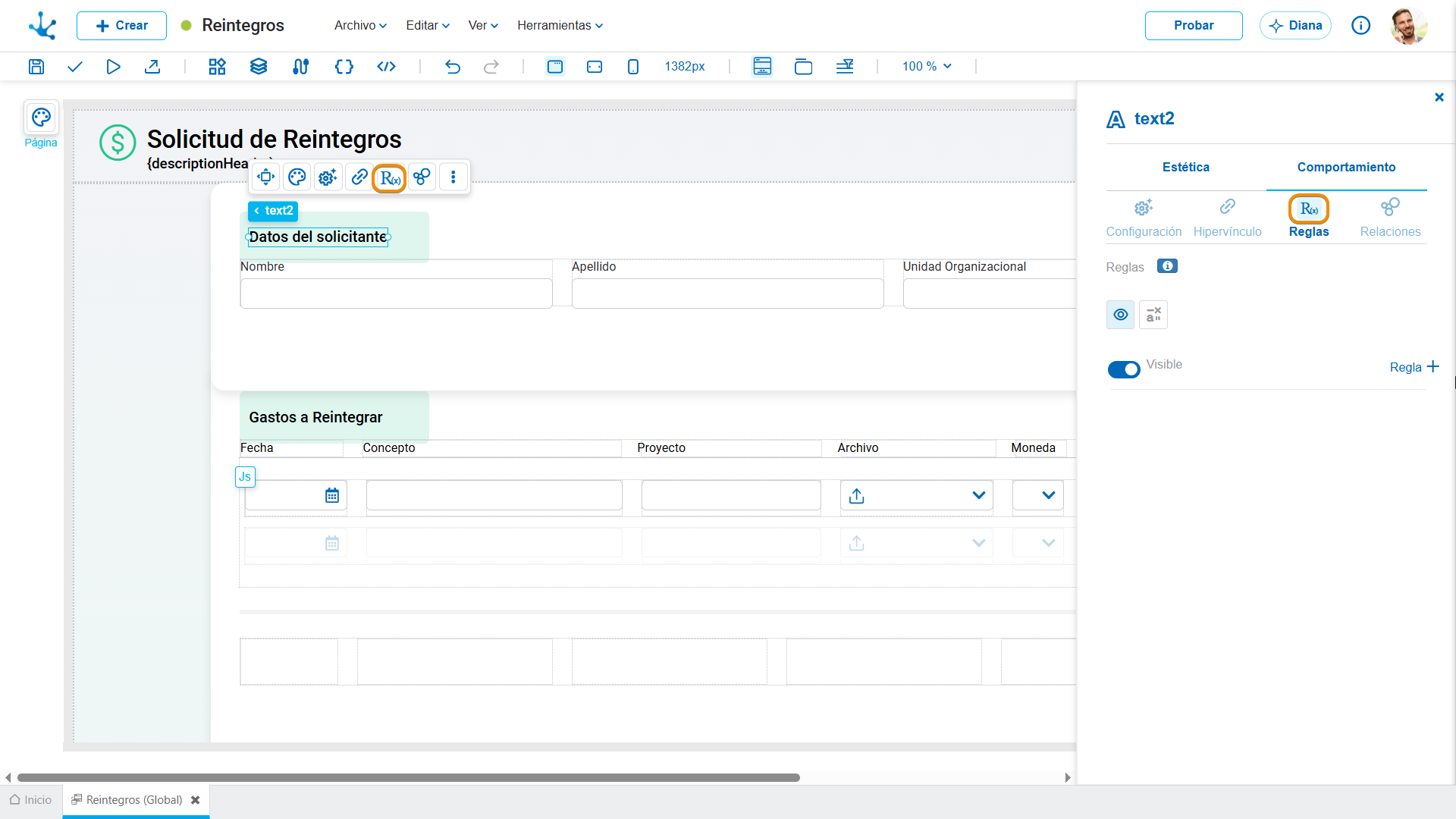Click the horizontal canvas scrollbar
This screenshot has height=819, width=1456.
408,777
